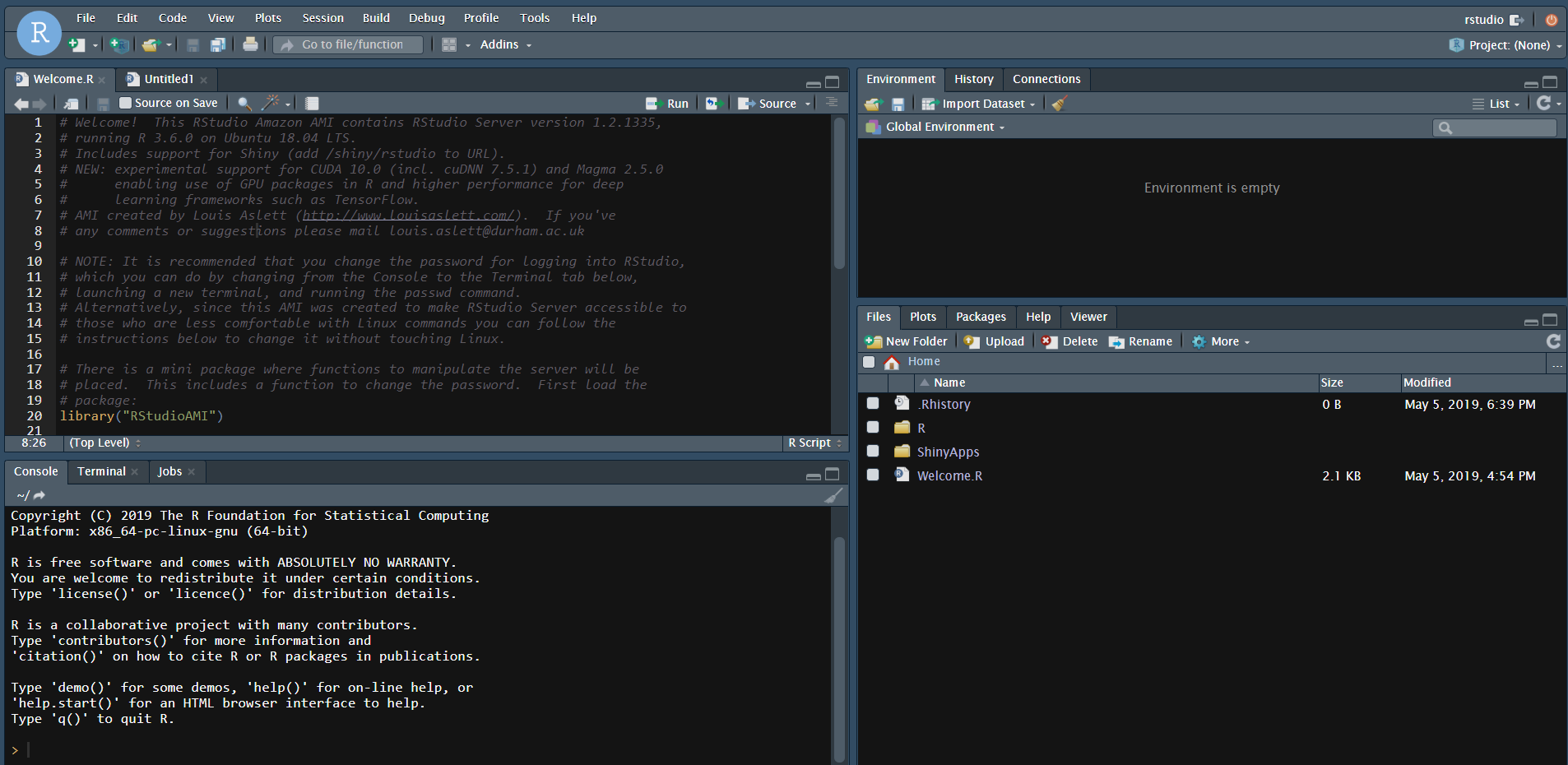Click the Rename button
The image size is (1568, 765).
pos(1140,341)
